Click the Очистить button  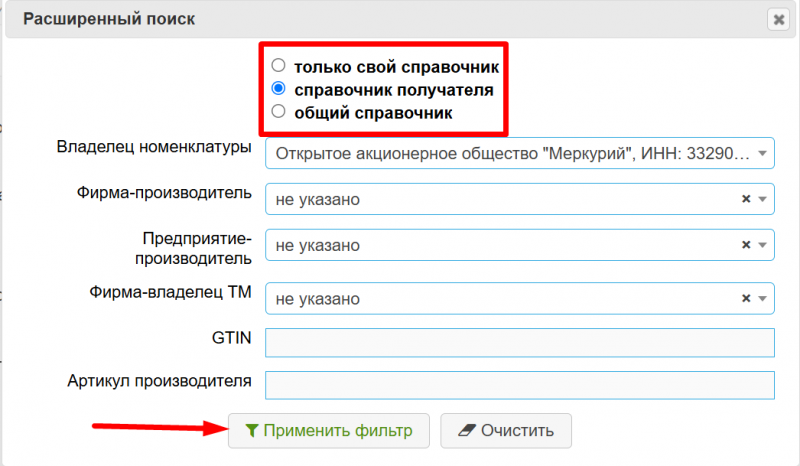pyautogui.click(x=505, y=431)
